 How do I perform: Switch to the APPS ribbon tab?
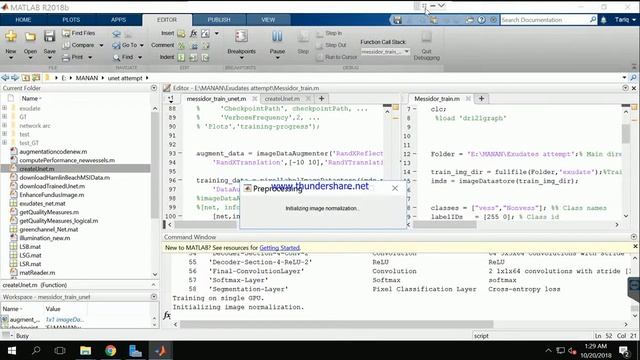click(x=118, y=20)
